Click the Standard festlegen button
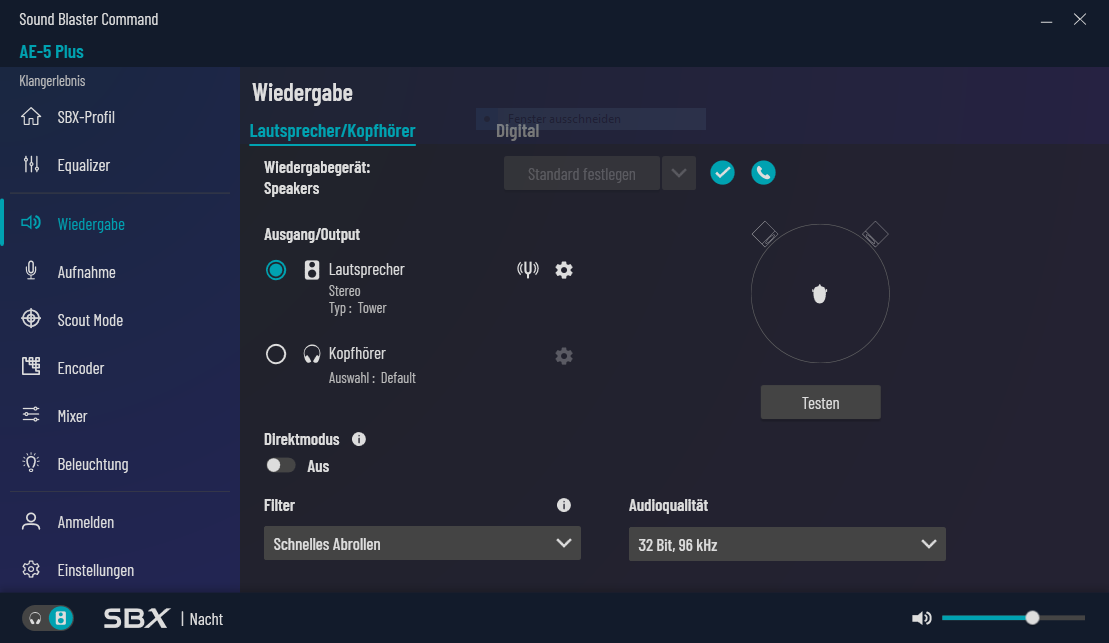1109x643 pixels. pyautogui.click(x=581, y=173)
